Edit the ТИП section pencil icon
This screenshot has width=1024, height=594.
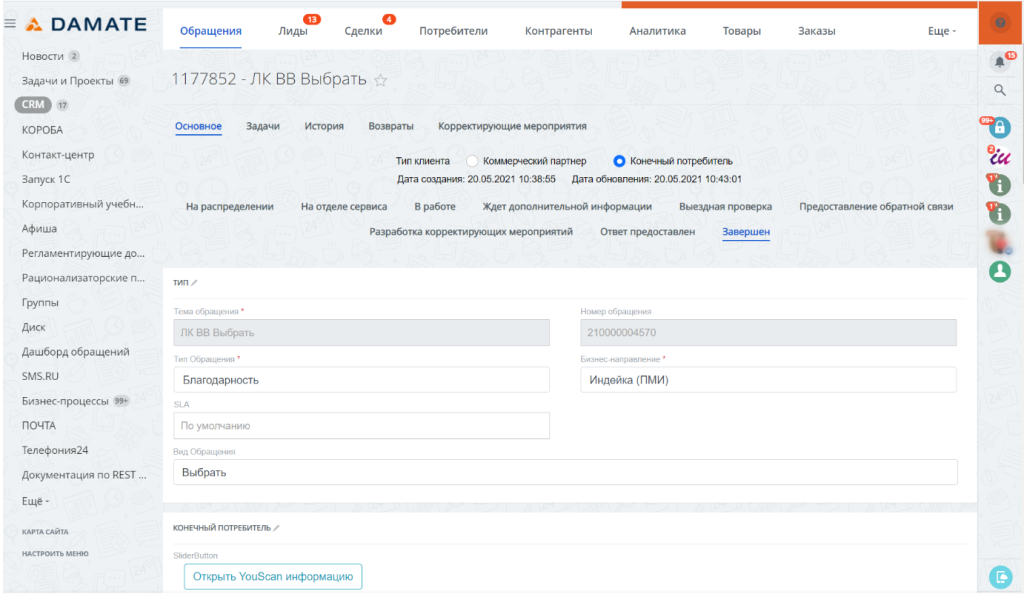click(x=195, y=283)
